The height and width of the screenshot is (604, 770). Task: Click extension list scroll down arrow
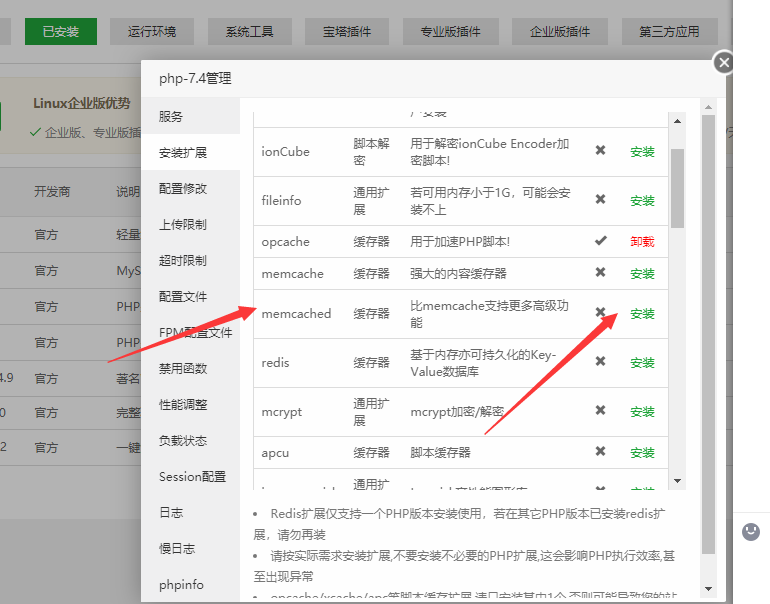[677, 481]
